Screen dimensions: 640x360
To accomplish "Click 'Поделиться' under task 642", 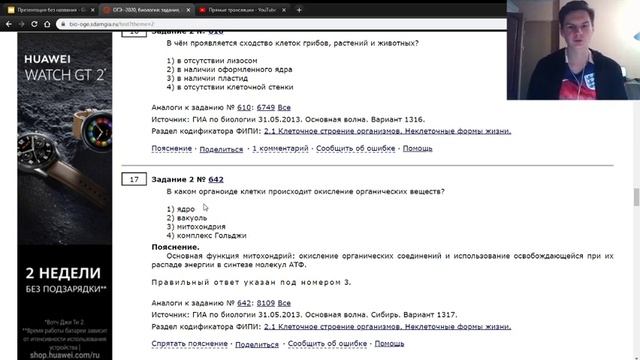I will coord(257,344).
